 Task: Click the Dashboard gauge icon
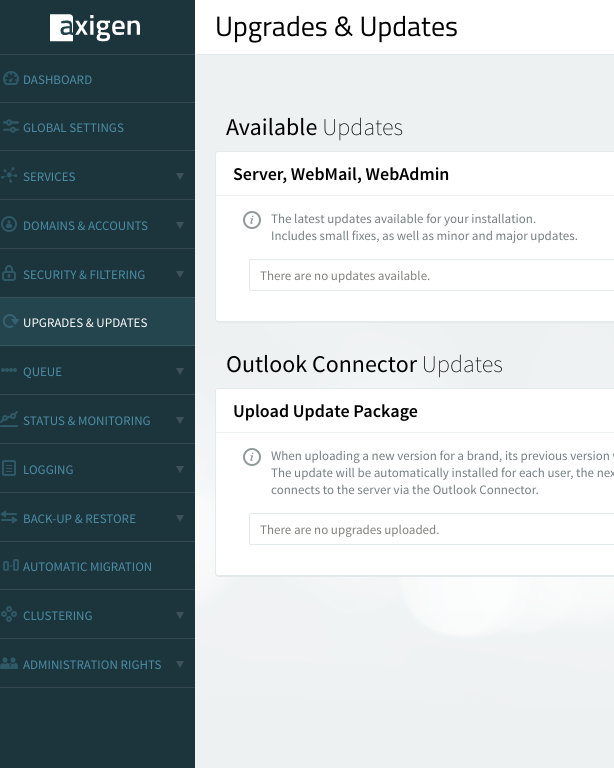[10, 79]
